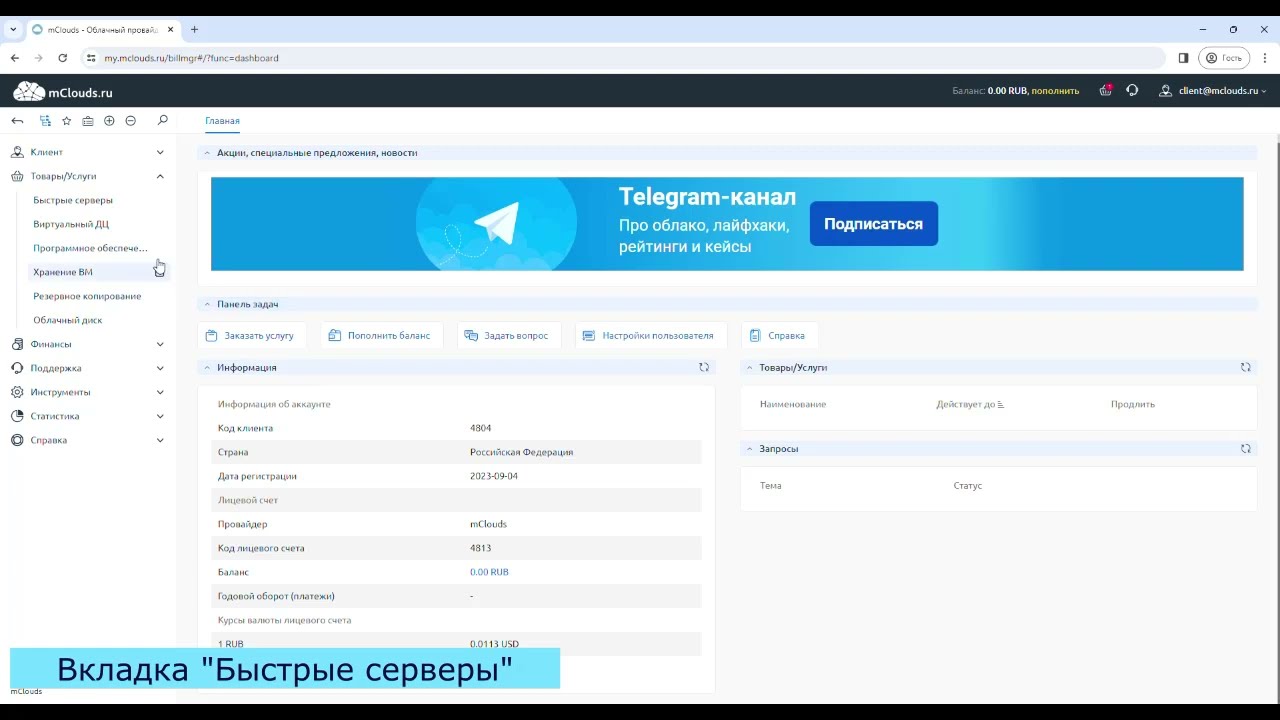Click the user avatar icon in header

[1165, 90]
